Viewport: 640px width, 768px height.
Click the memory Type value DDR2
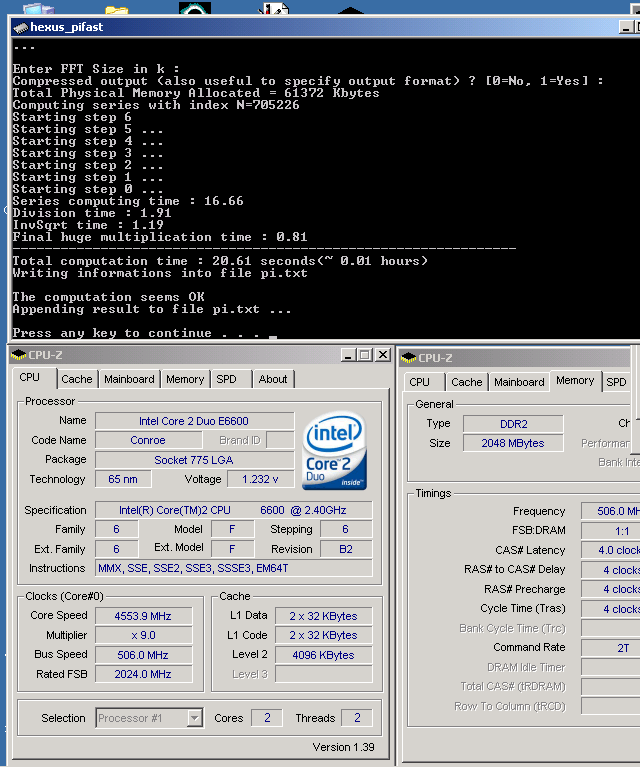coord(513,424)
